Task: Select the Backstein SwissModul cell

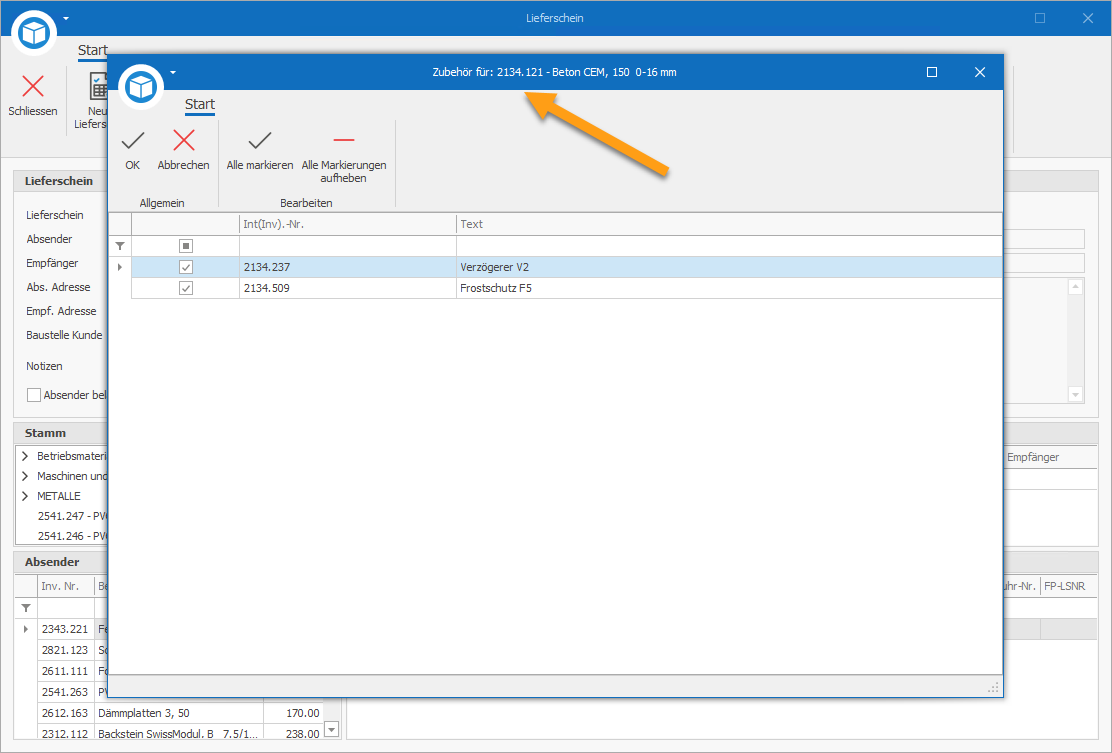Action: pos(179,734)
